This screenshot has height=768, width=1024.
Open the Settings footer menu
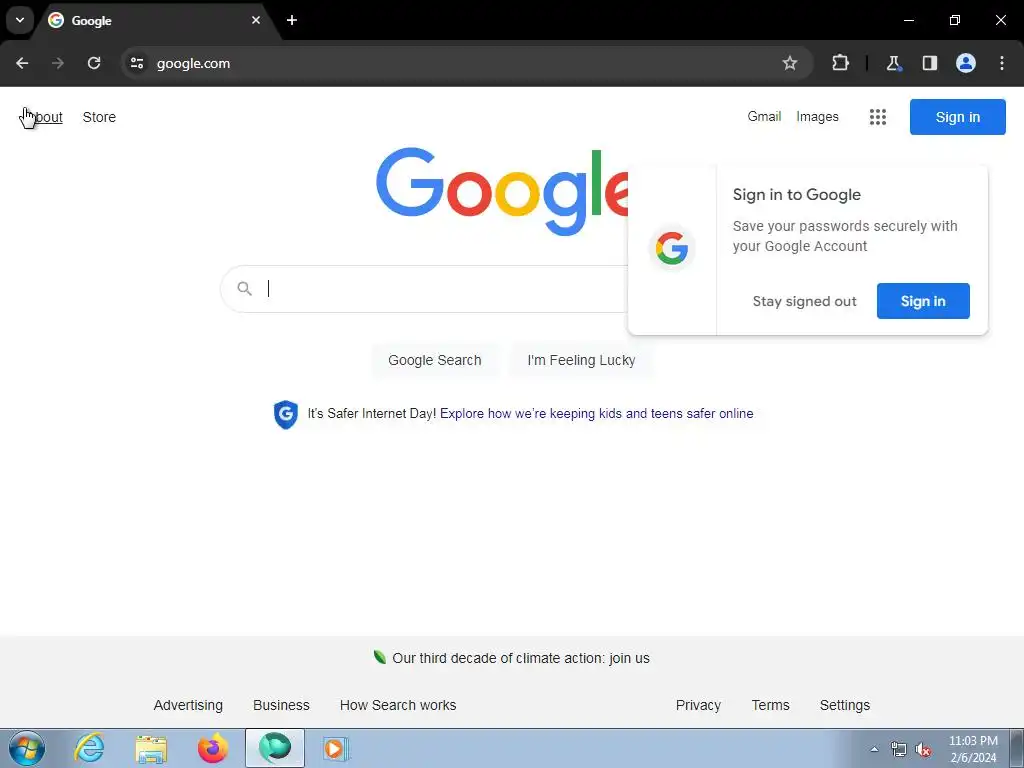[844, 705]
